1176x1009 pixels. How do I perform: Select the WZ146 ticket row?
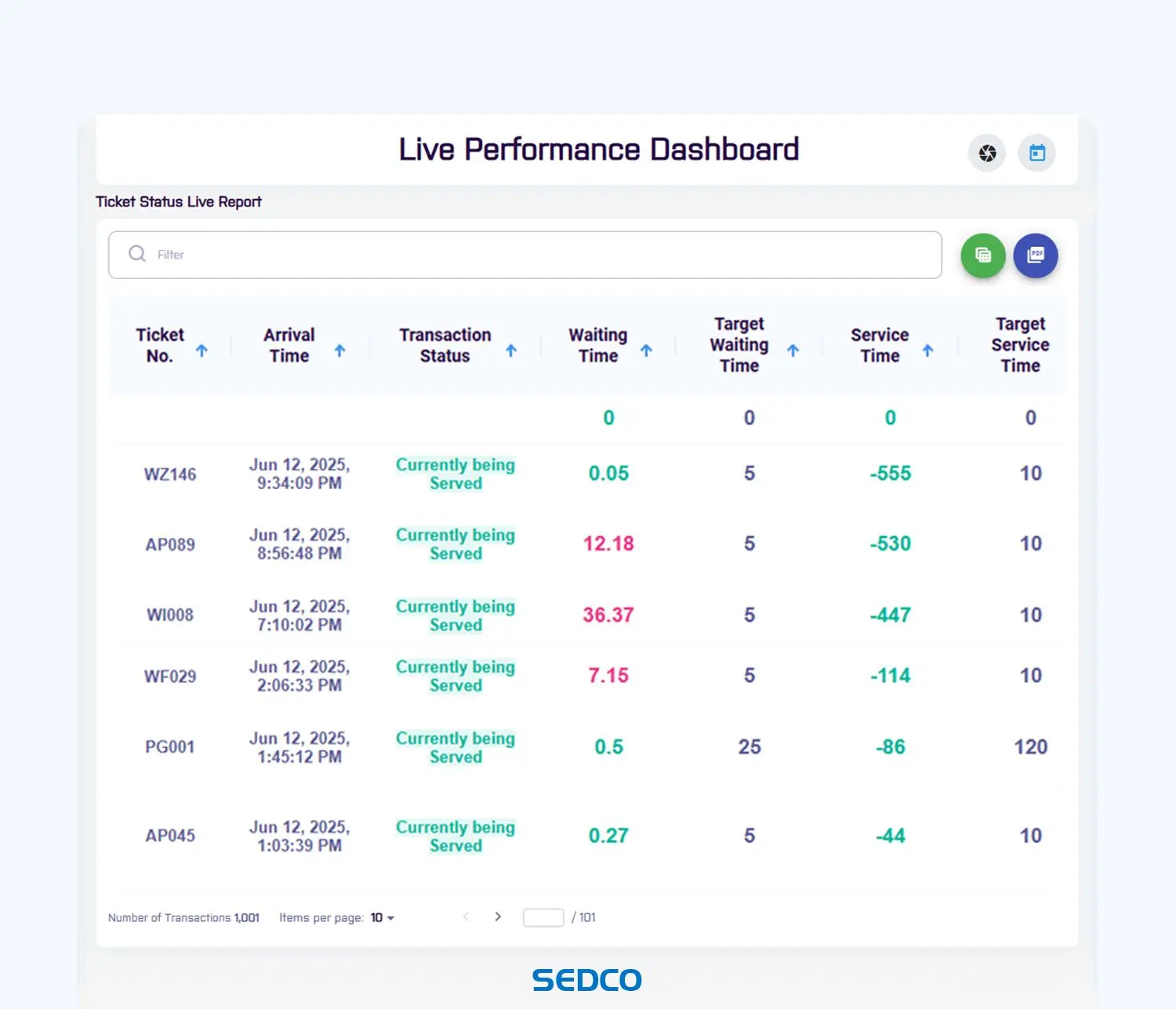pyautogui.click(x=170, y=474)
